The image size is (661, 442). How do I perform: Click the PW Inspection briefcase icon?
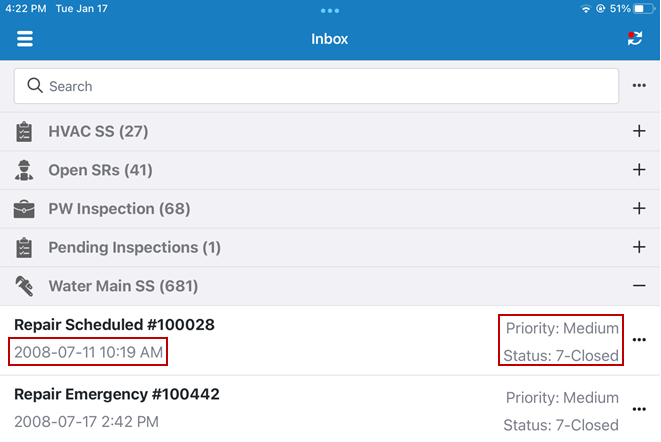(24, 209)
